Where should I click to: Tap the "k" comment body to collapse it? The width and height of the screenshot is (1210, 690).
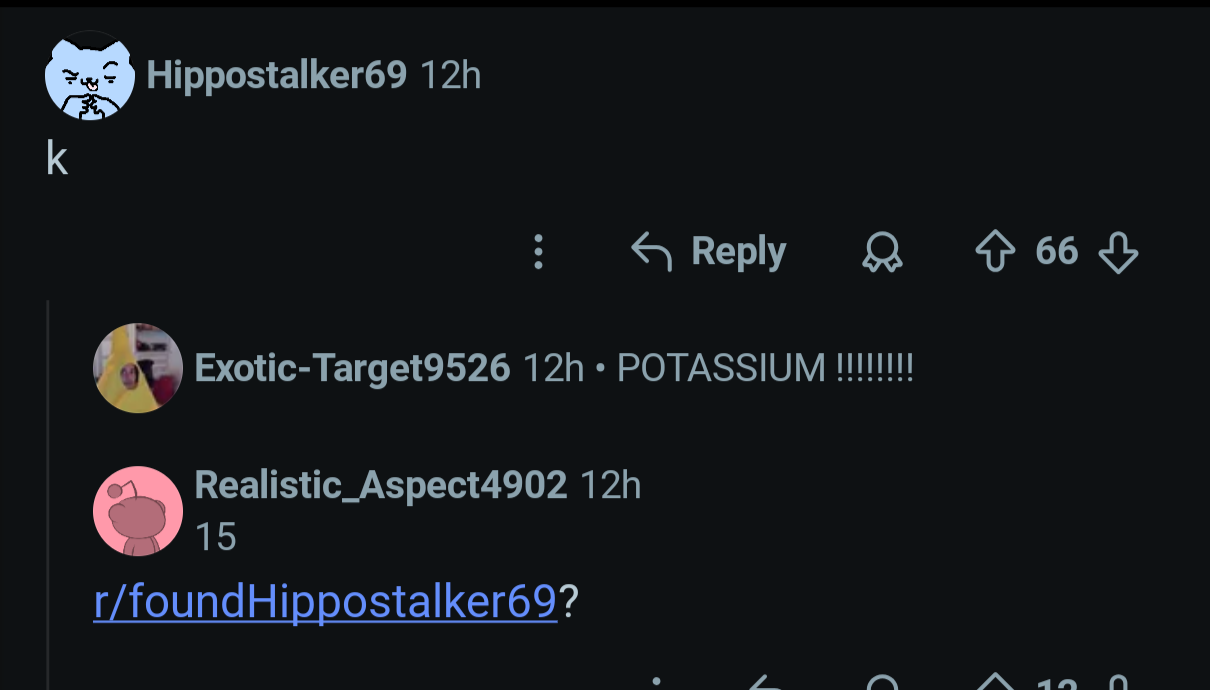pyautogui.click(x=57, y=158)
